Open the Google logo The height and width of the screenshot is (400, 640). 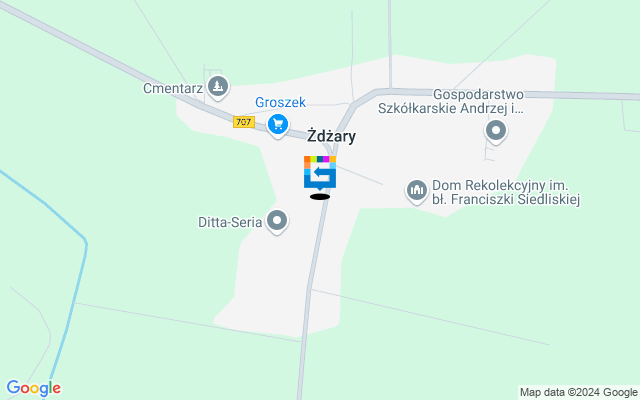point(33,388)
